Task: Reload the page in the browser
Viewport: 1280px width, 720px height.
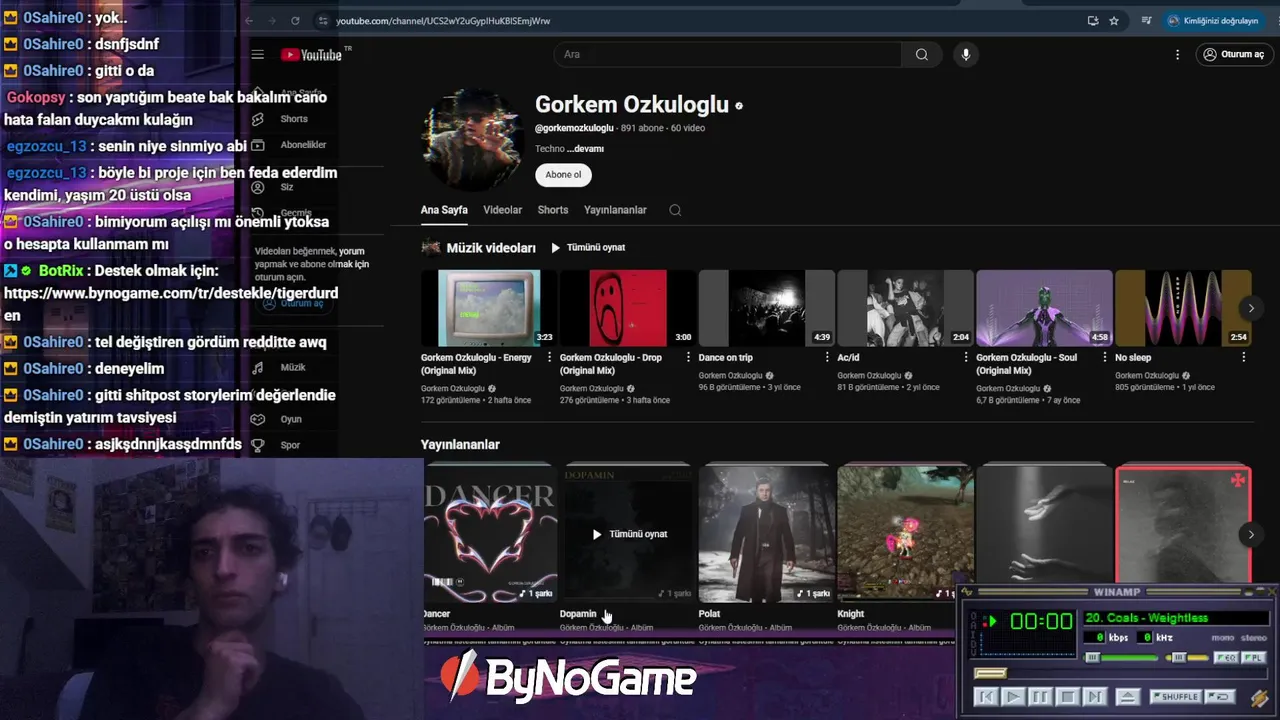Action: pos(295,21)
